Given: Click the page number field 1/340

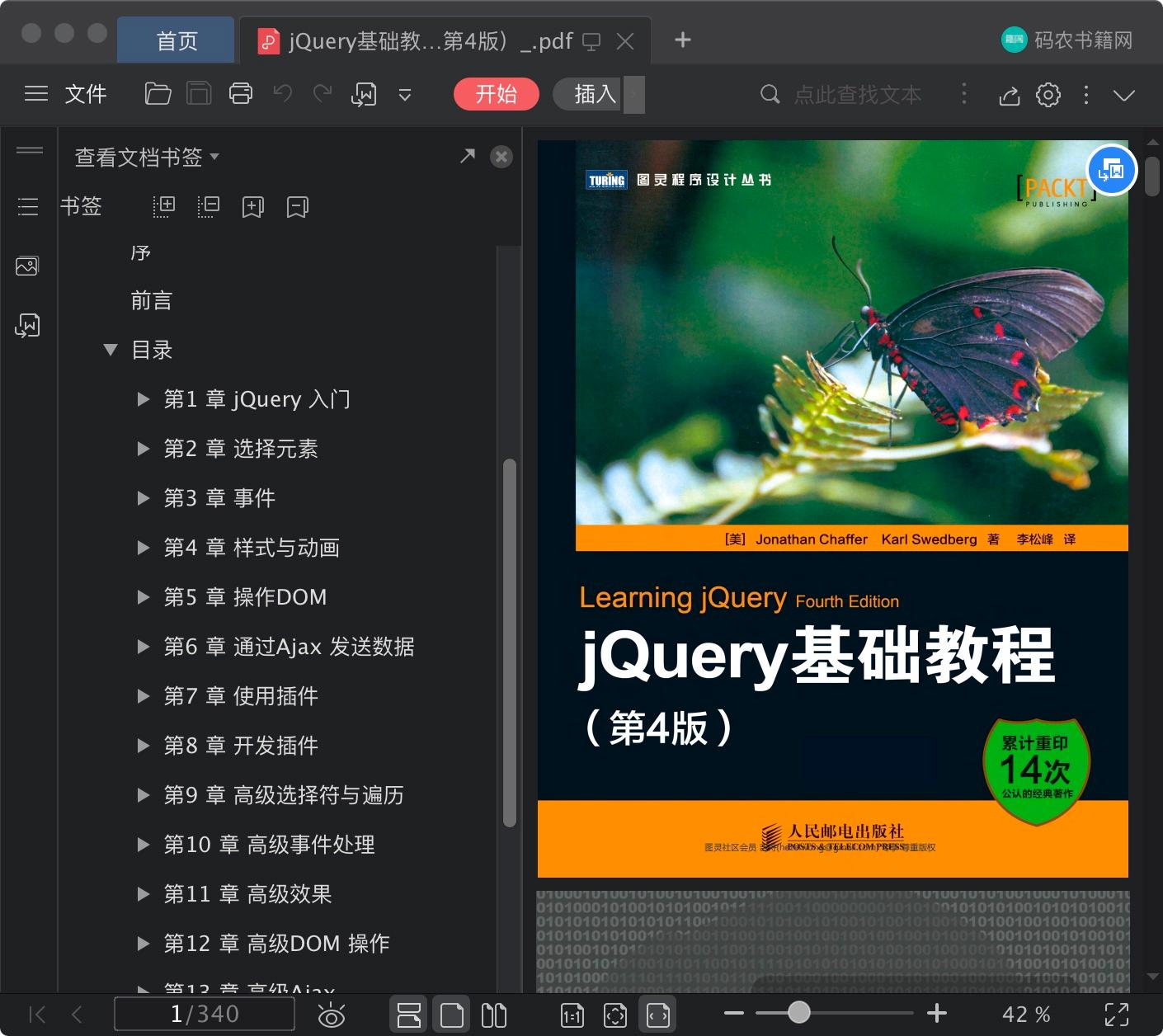Looking at the screenshot, I should 204,1015.
